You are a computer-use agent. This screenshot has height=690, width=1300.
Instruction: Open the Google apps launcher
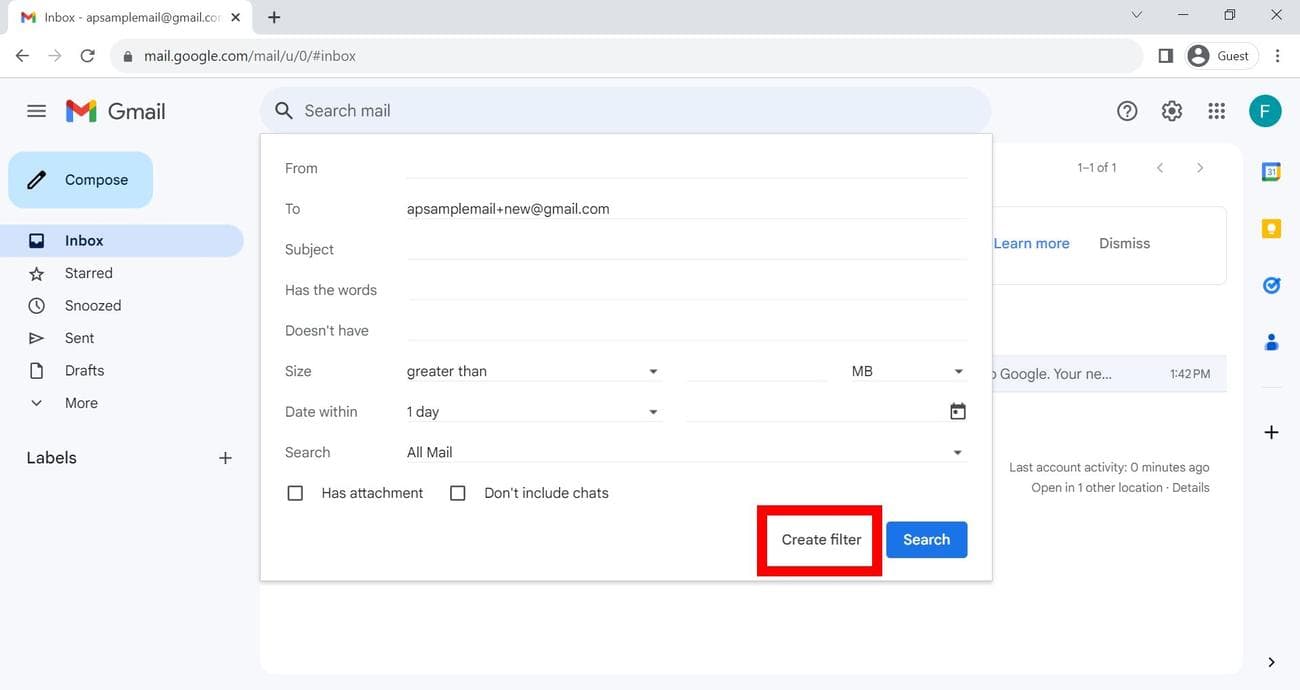click(1216, 110)
